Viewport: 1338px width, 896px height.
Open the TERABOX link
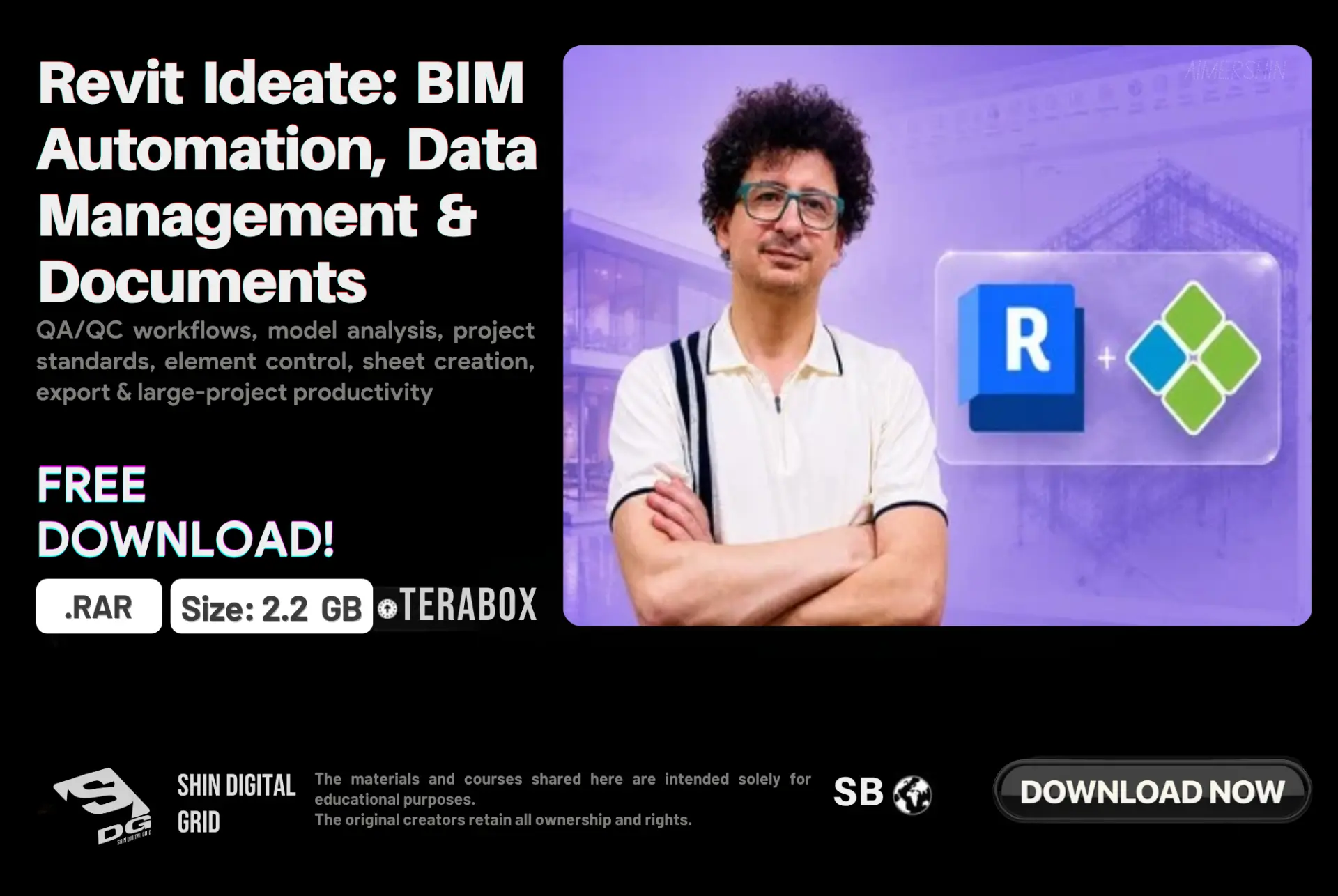pos(468,604)
